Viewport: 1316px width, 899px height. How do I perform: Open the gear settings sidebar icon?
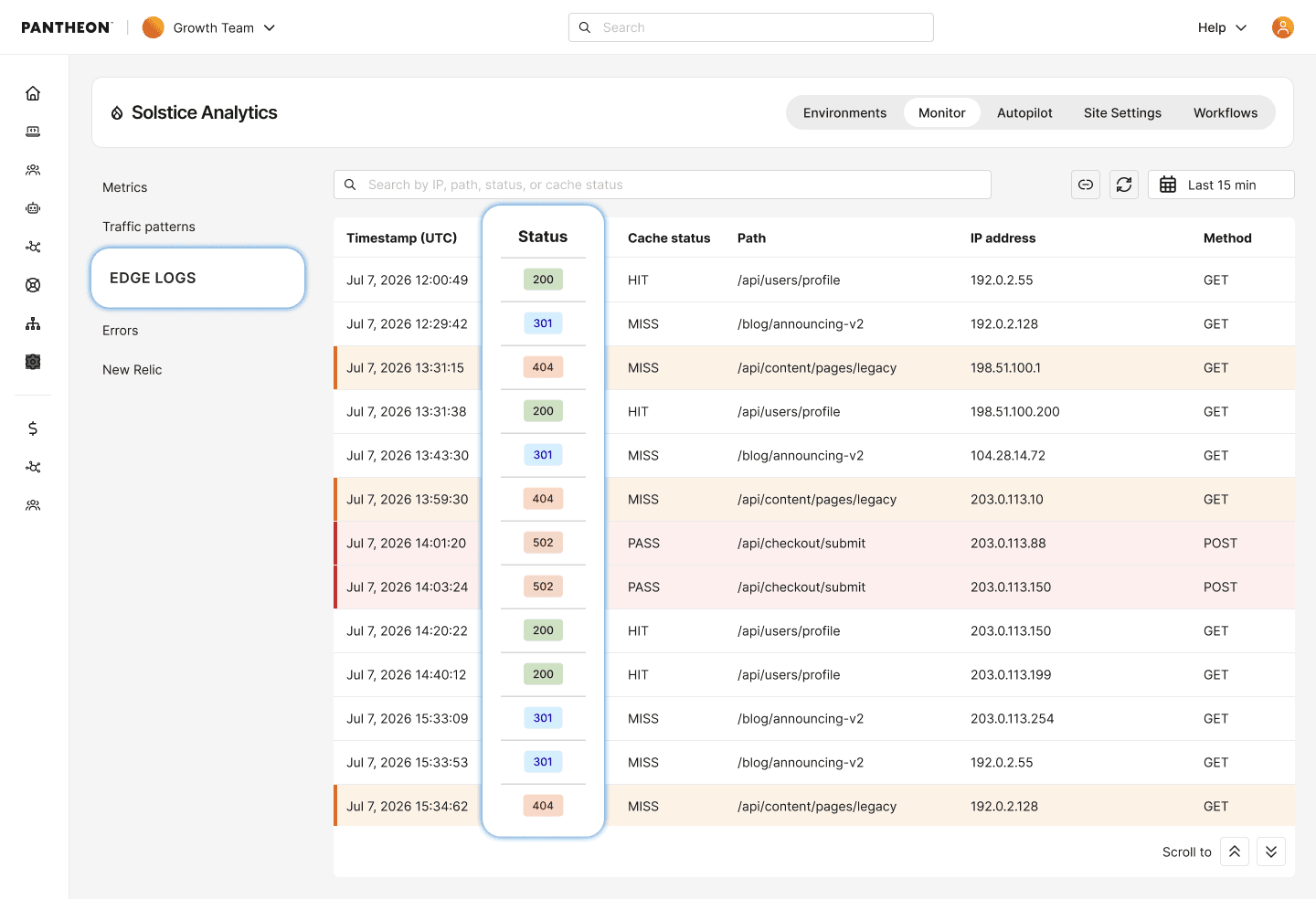tap(33, 362)
